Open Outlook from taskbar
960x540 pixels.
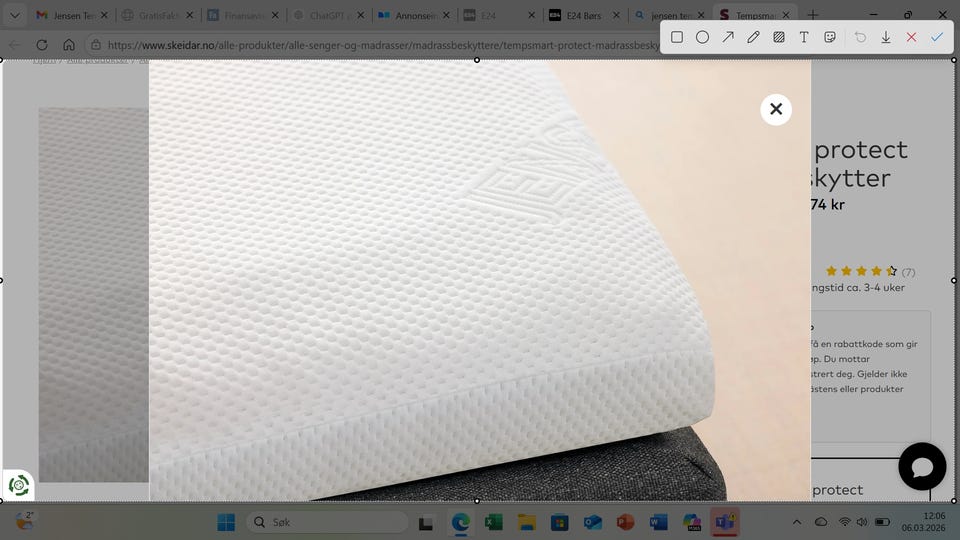click(x=593, y=522)
